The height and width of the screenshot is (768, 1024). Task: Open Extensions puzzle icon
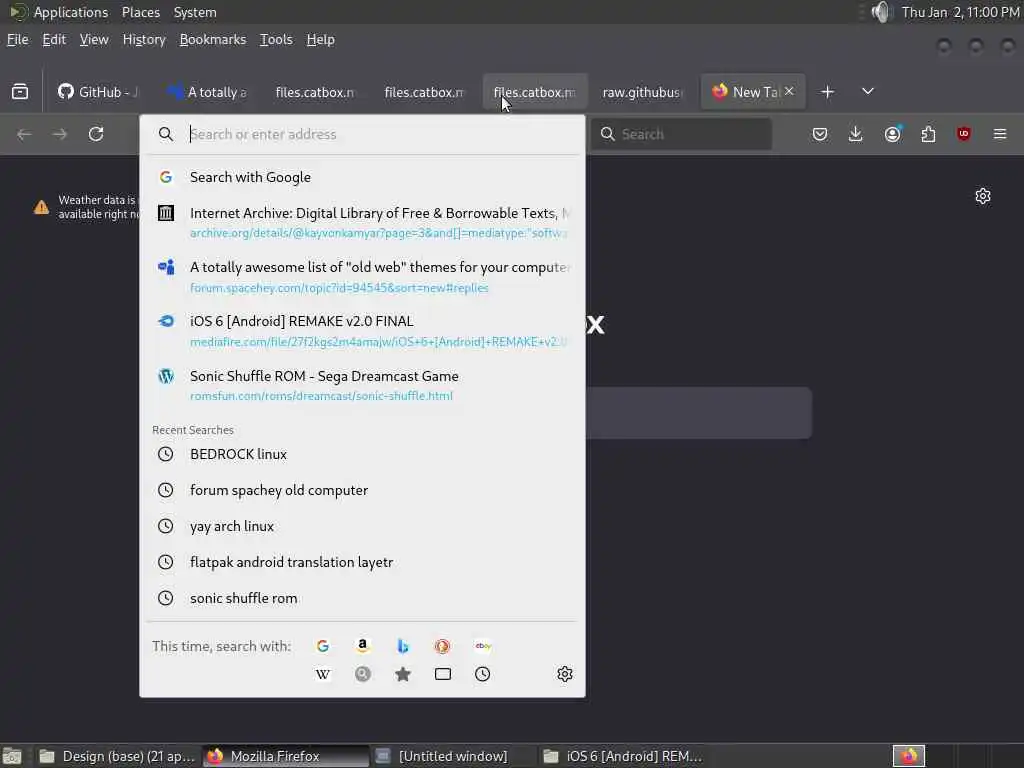[928, 134]
